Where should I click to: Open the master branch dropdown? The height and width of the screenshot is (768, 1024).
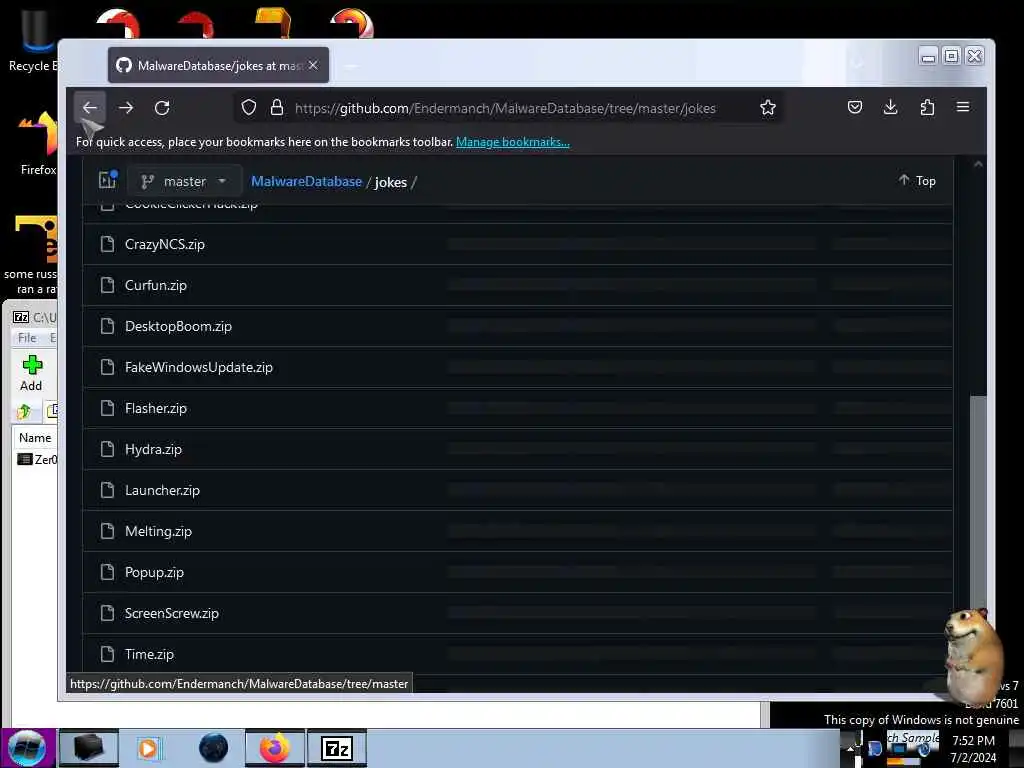(184, 182)
